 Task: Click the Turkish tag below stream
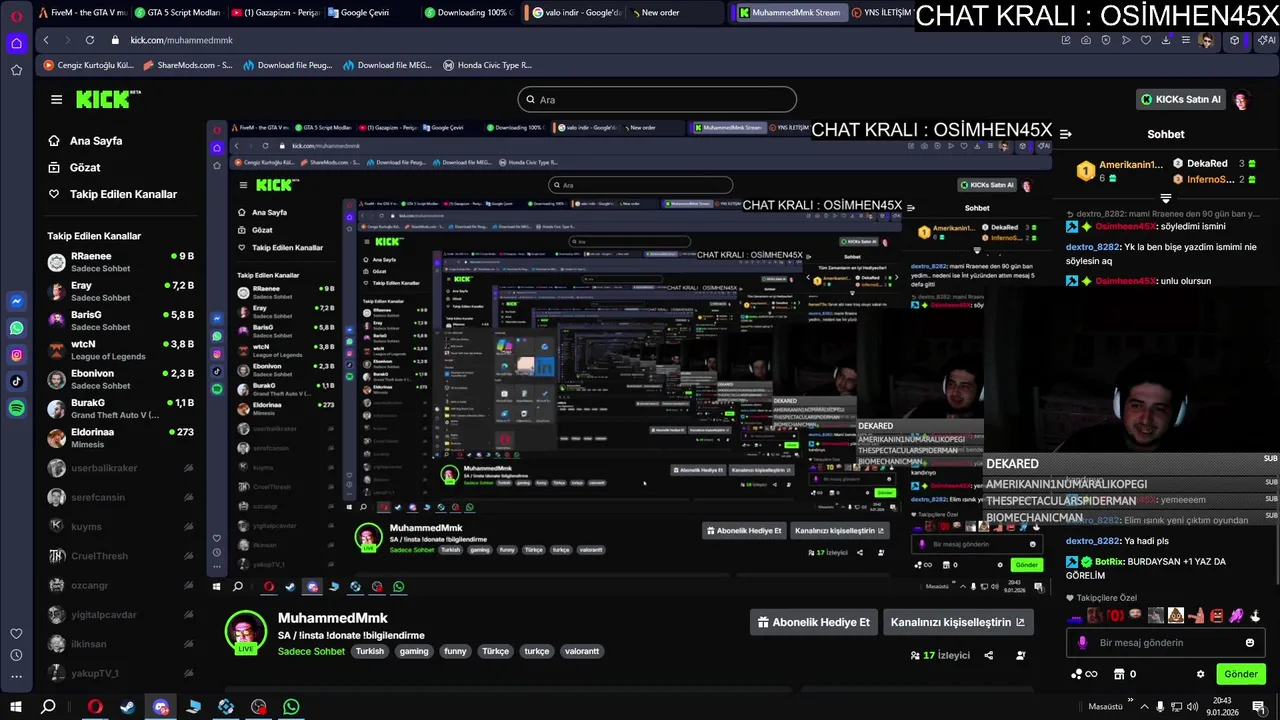tap(369, 651)
